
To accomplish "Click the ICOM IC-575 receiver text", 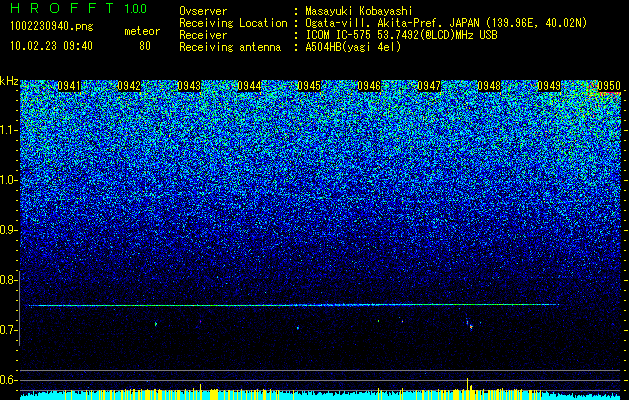I will click(x=402, y=35).
